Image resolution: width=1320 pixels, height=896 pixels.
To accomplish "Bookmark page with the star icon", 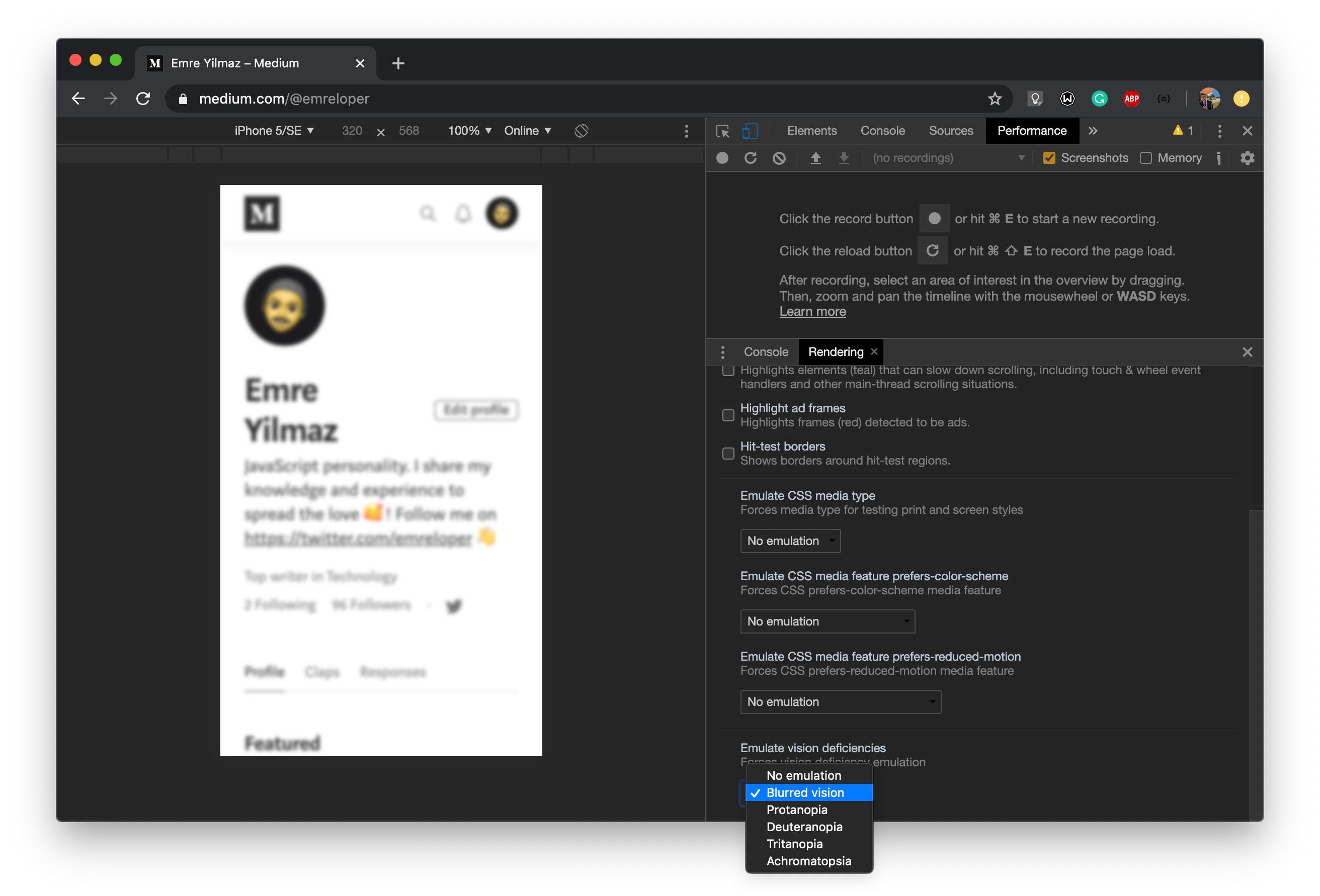I will point(994,99).
